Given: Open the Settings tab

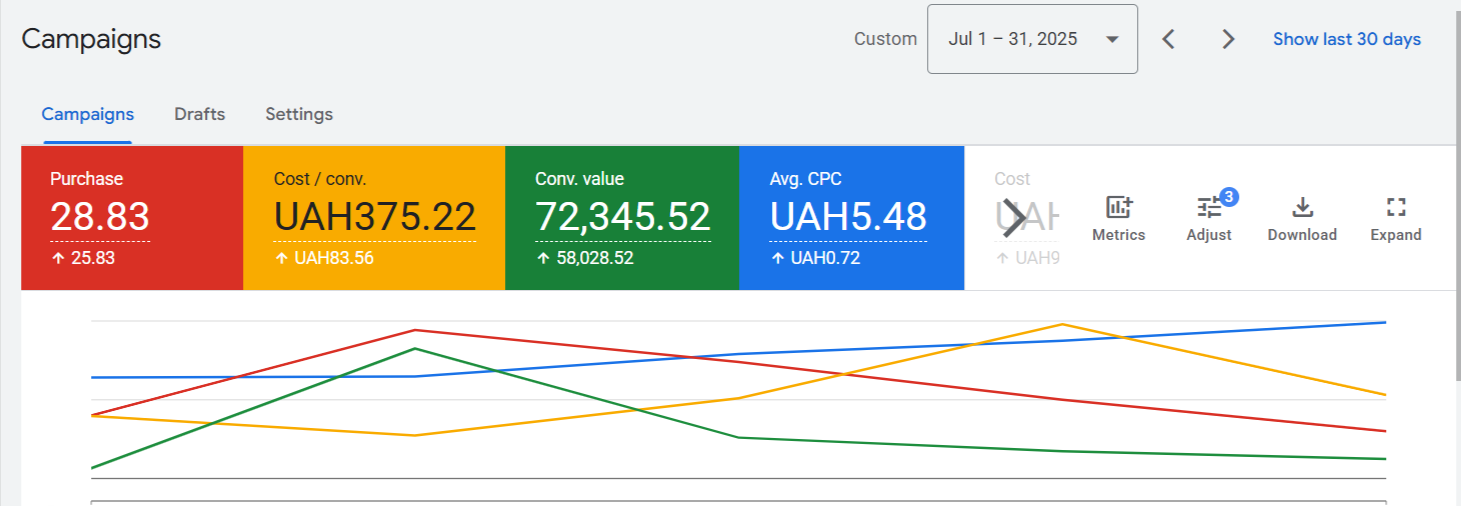Looking at the screenshot, I should point(299,114).
